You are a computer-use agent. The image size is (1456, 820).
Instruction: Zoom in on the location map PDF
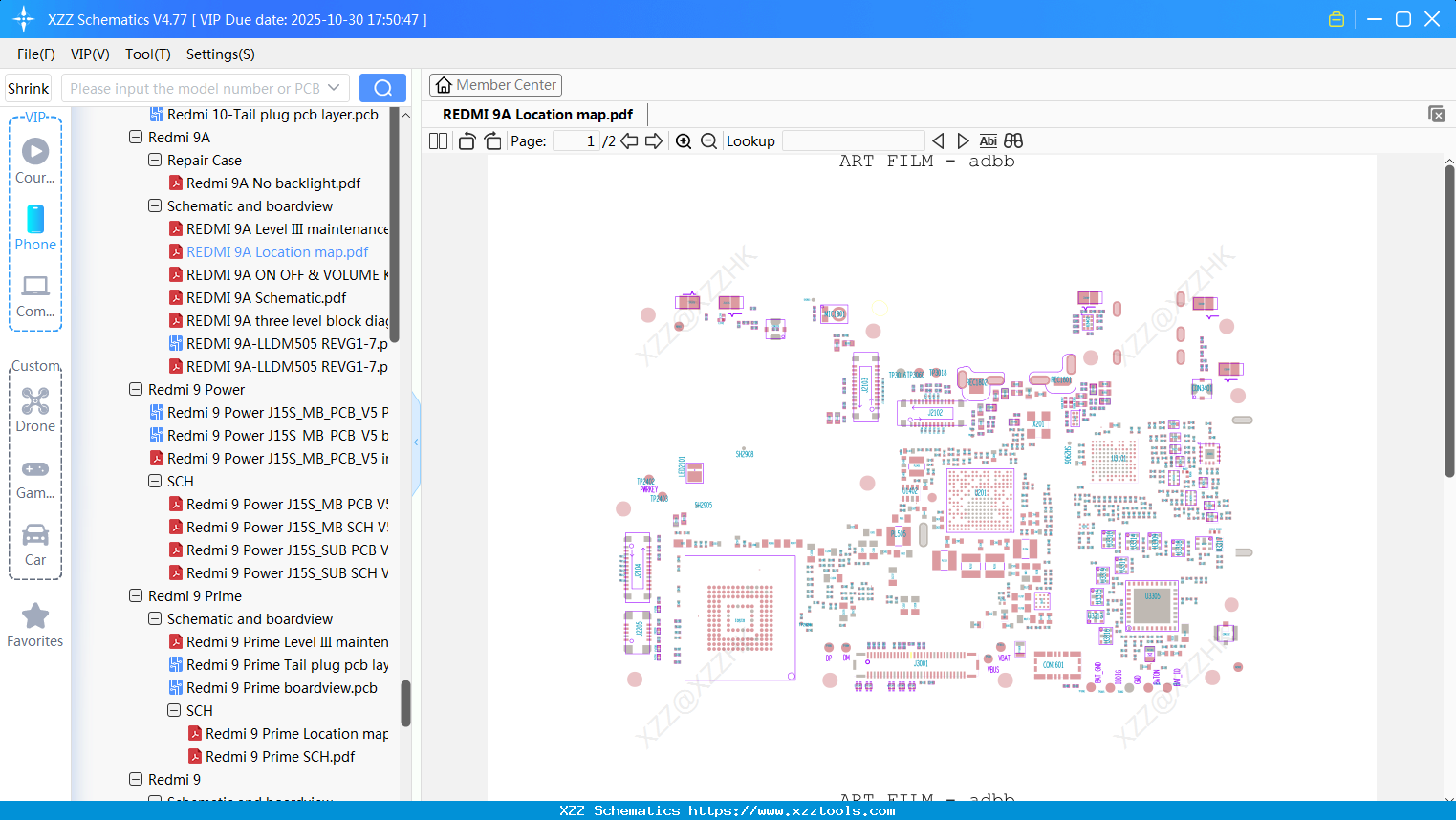pos(684,140)
